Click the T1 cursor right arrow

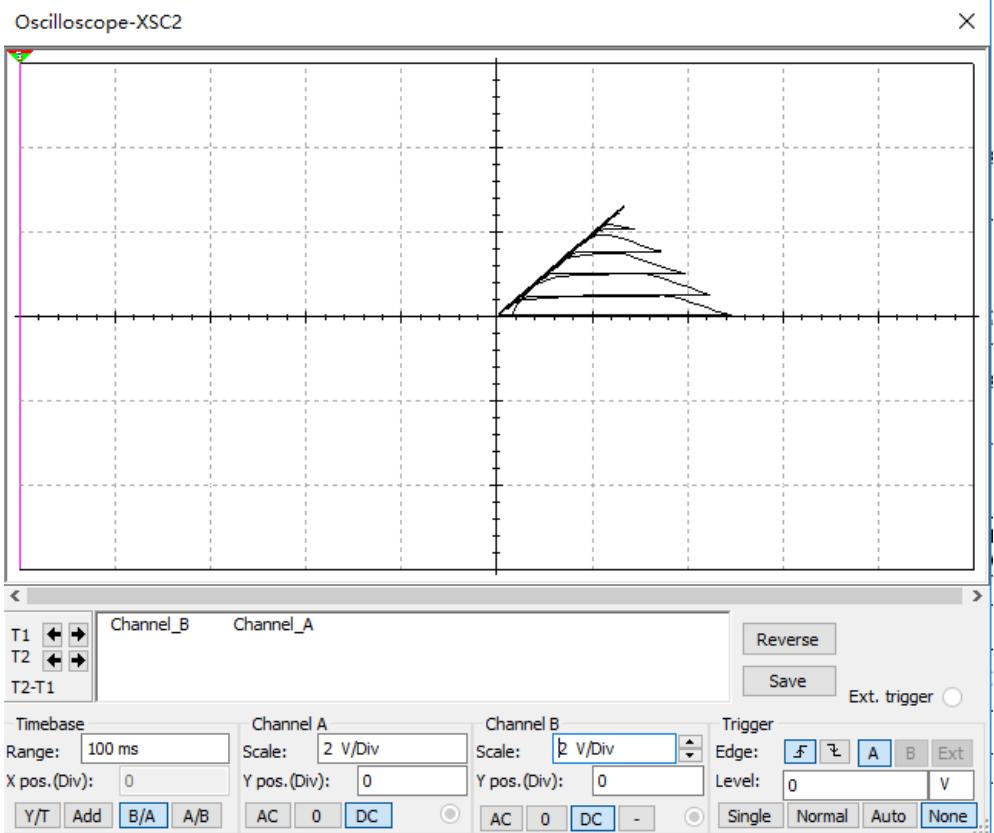point(77,633)
